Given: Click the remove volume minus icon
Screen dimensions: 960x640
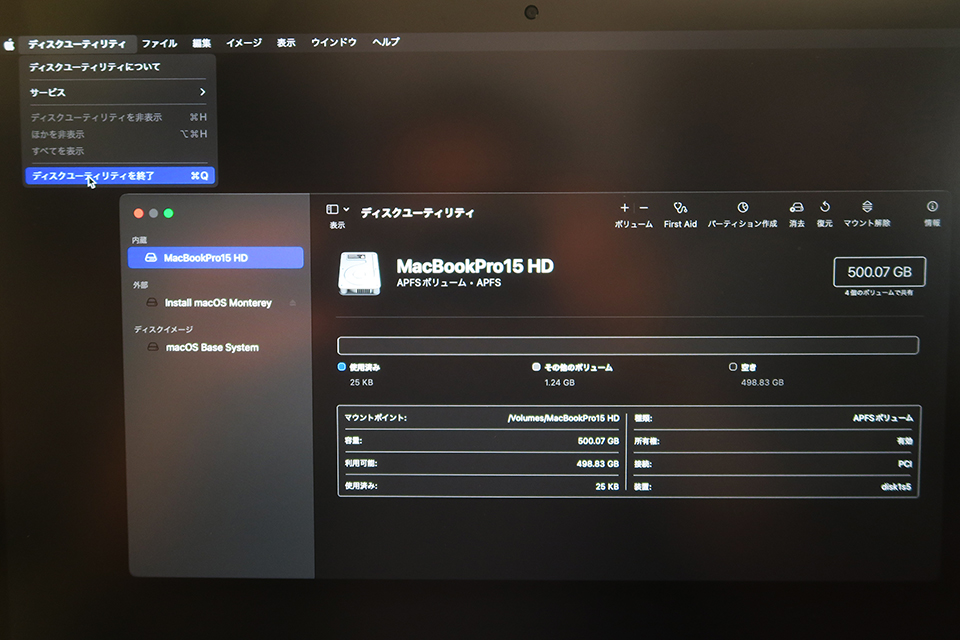Looking at the screenshot, I should click(x=643, y=208).
